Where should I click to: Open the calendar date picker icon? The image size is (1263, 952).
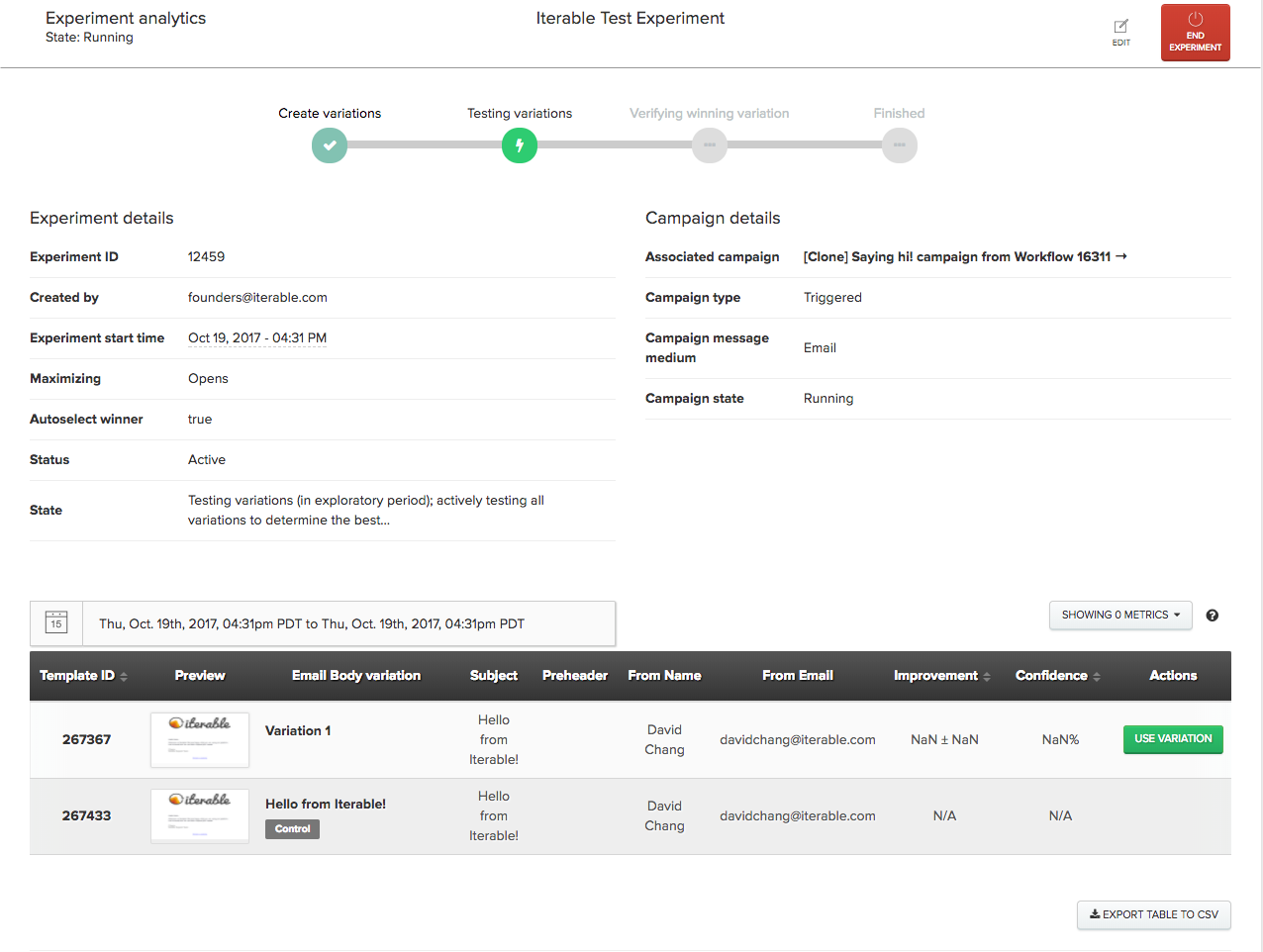click(x=56, y=622)
